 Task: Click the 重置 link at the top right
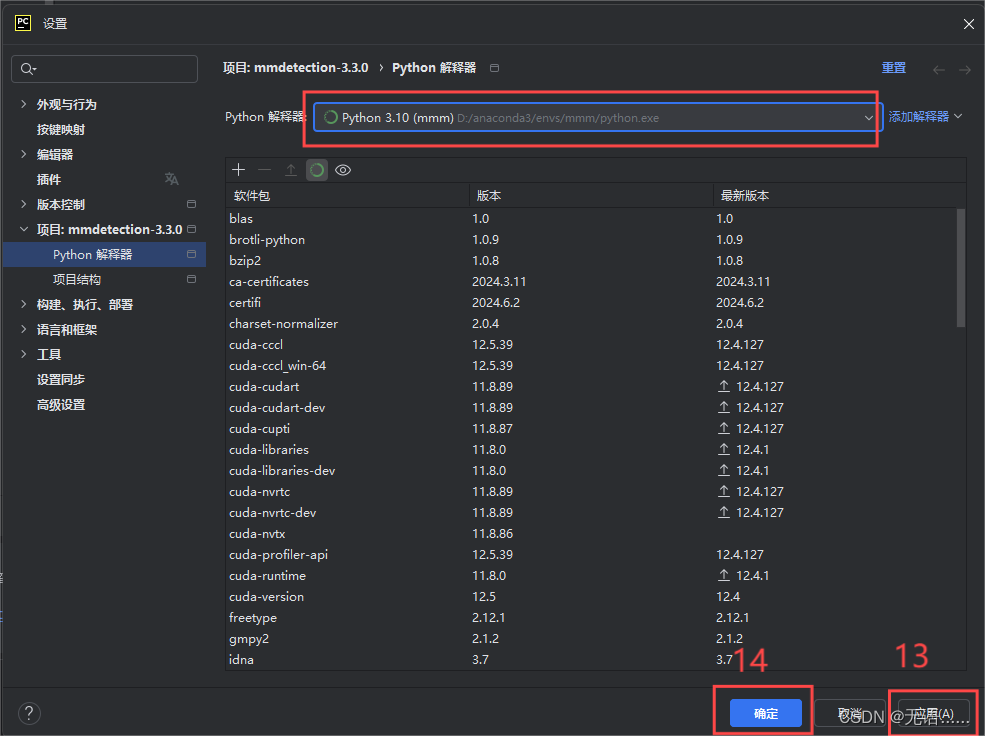tap(893, 66)
